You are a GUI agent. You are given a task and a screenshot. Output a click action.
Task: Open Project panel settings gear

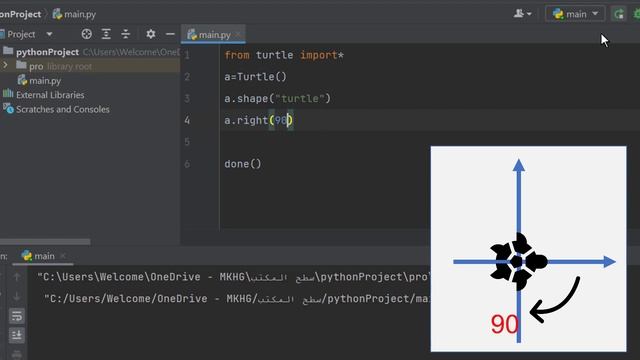[x=151, y=34]
